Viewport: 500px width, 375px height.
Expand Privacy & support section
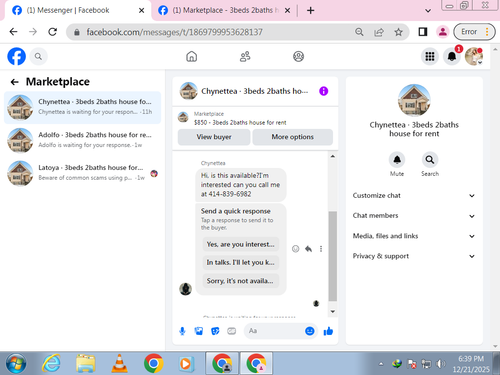(414, 256)
